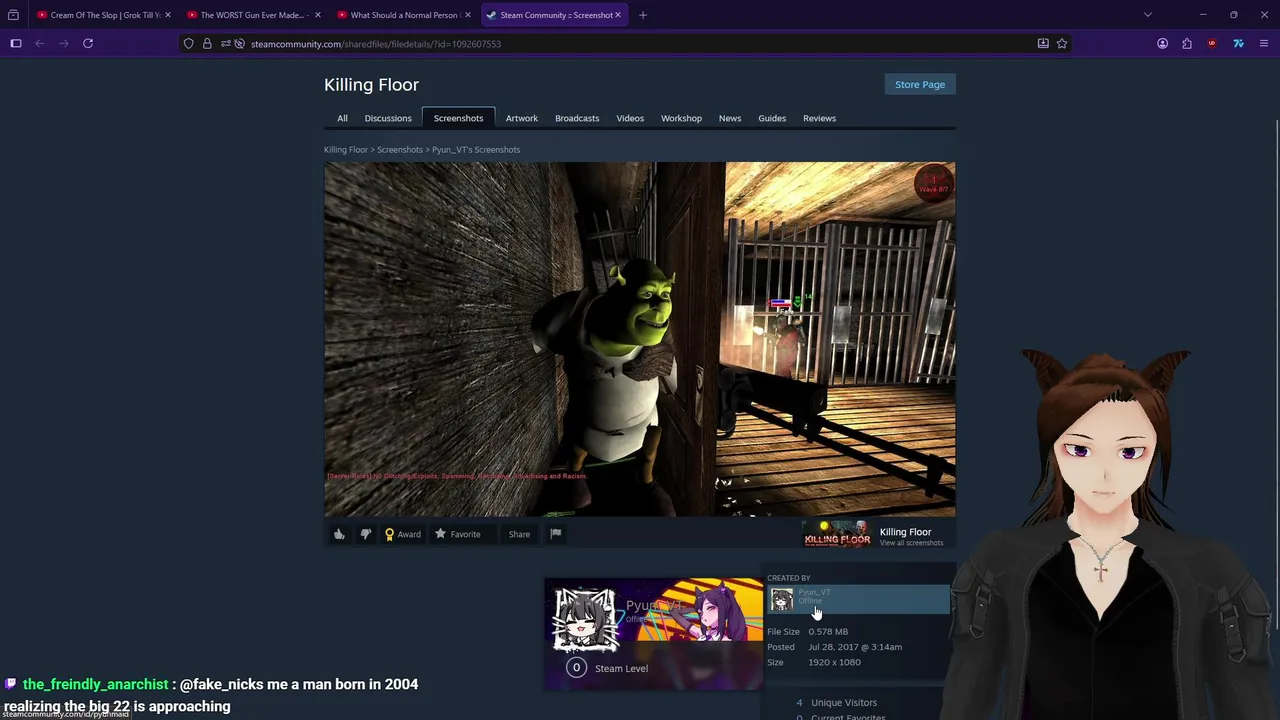Click the tracking protection shield icon

(x=189, y=44)
